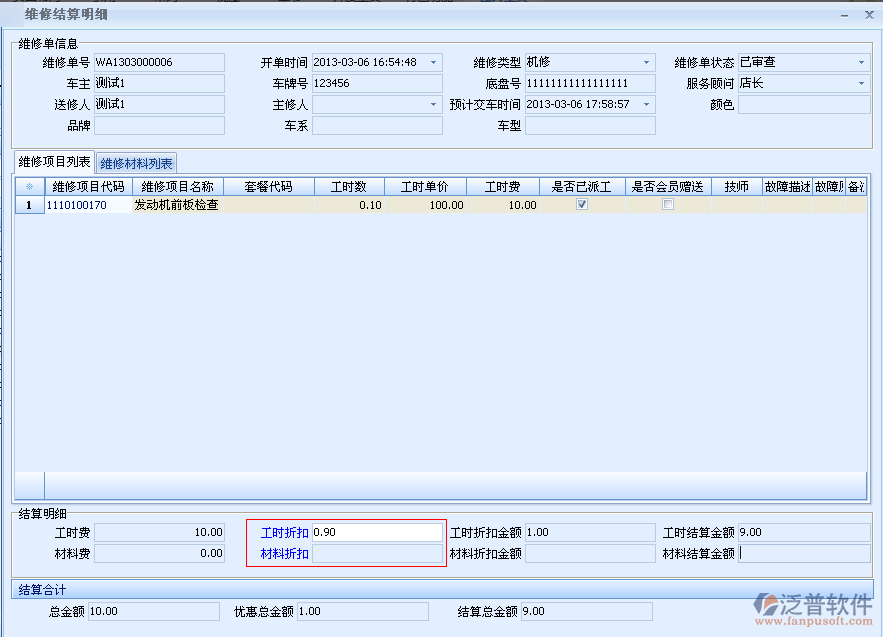Toggle the 是否会员赠送 checkbox in row 1
Viewport: 883px width, 637px height.
(x=668, y=205)
